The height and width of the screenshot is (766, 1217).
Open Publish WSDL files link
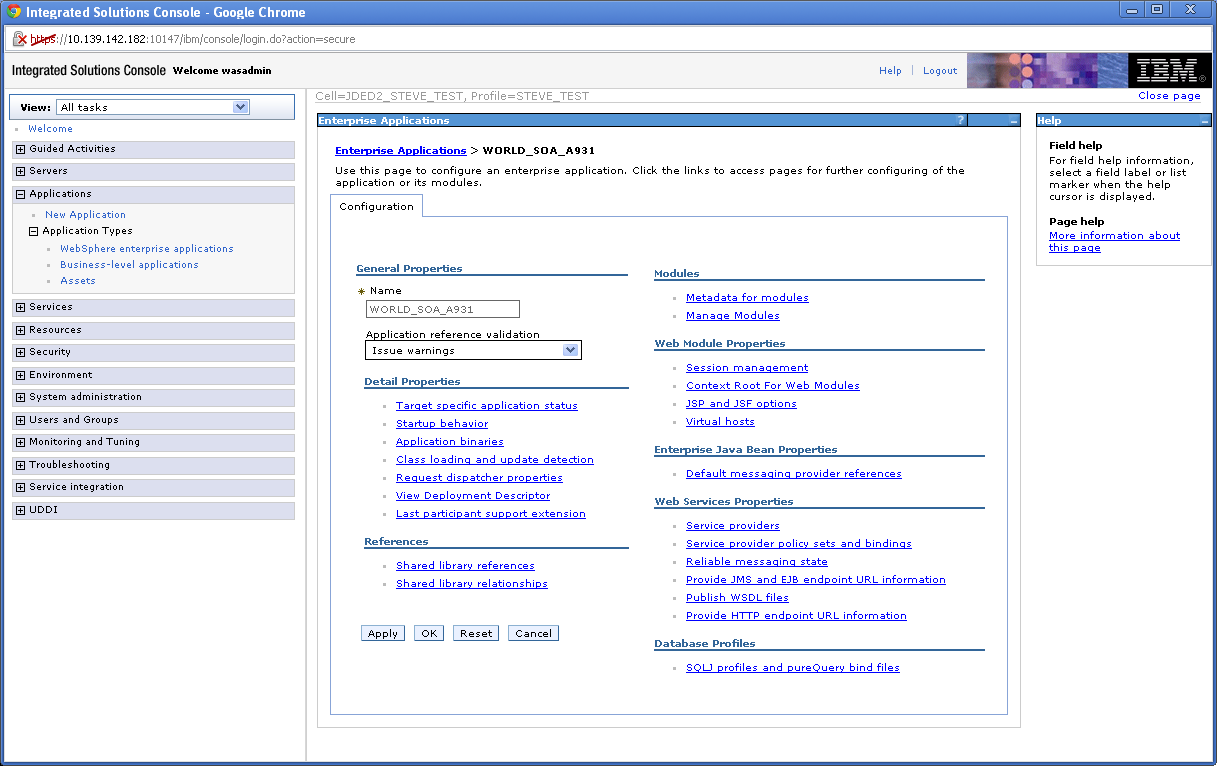pyautogui.click(x=737, y=598)
